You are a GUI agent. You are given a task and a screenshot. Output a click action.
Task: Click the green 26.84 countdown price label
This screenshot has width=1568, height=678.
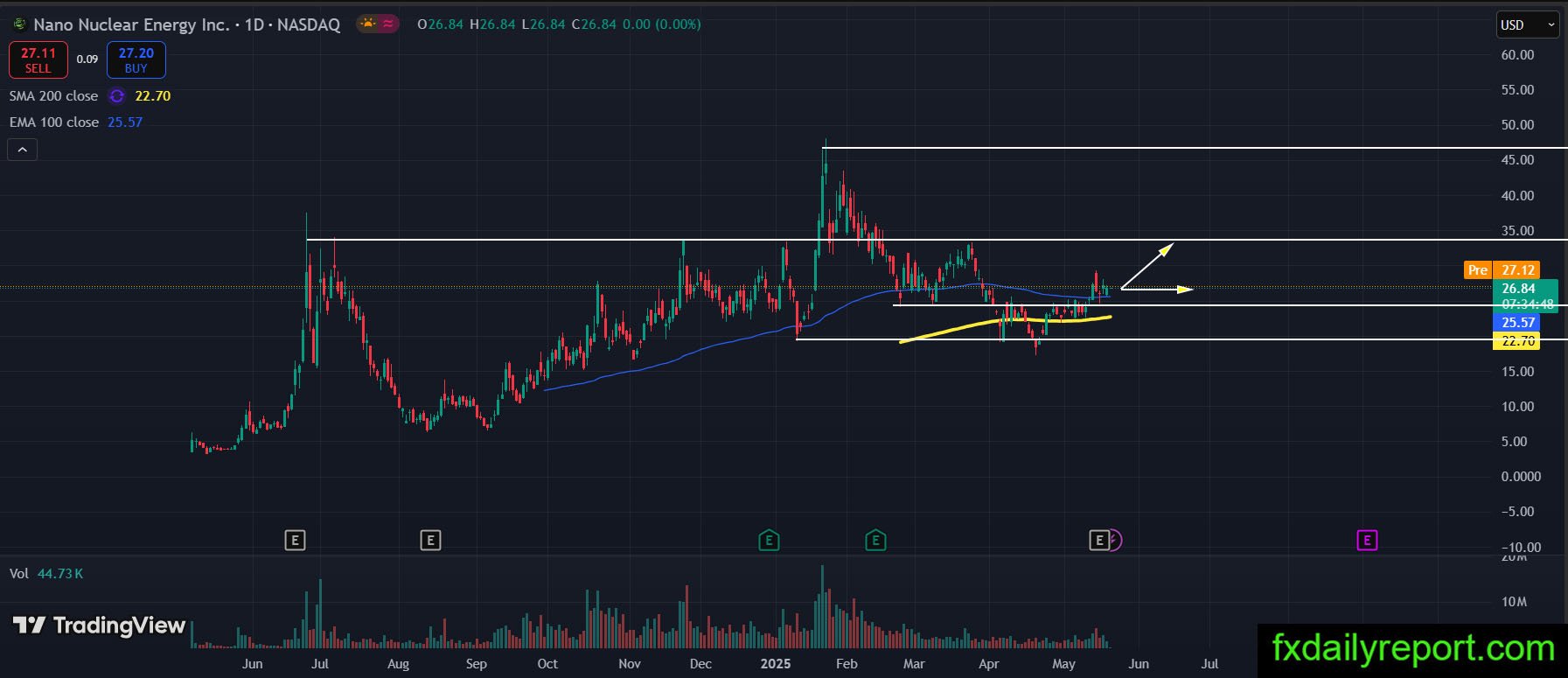(x=1525, y=296)
